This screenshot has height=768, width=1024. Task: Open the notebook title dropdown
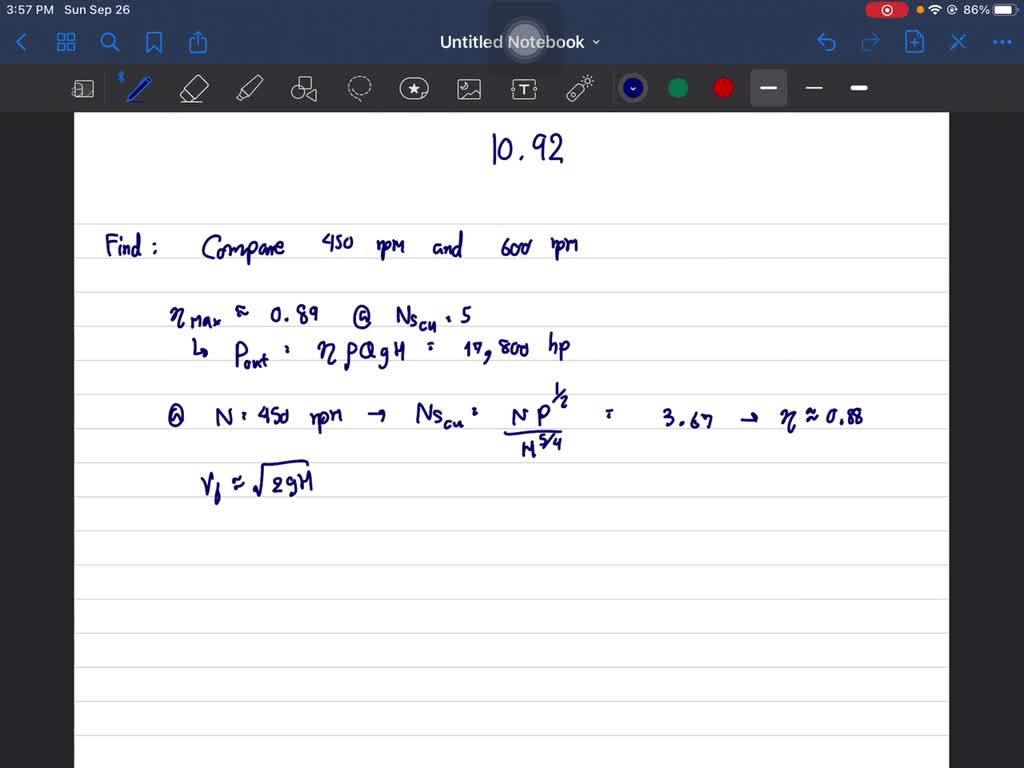[x=596, y=42]
